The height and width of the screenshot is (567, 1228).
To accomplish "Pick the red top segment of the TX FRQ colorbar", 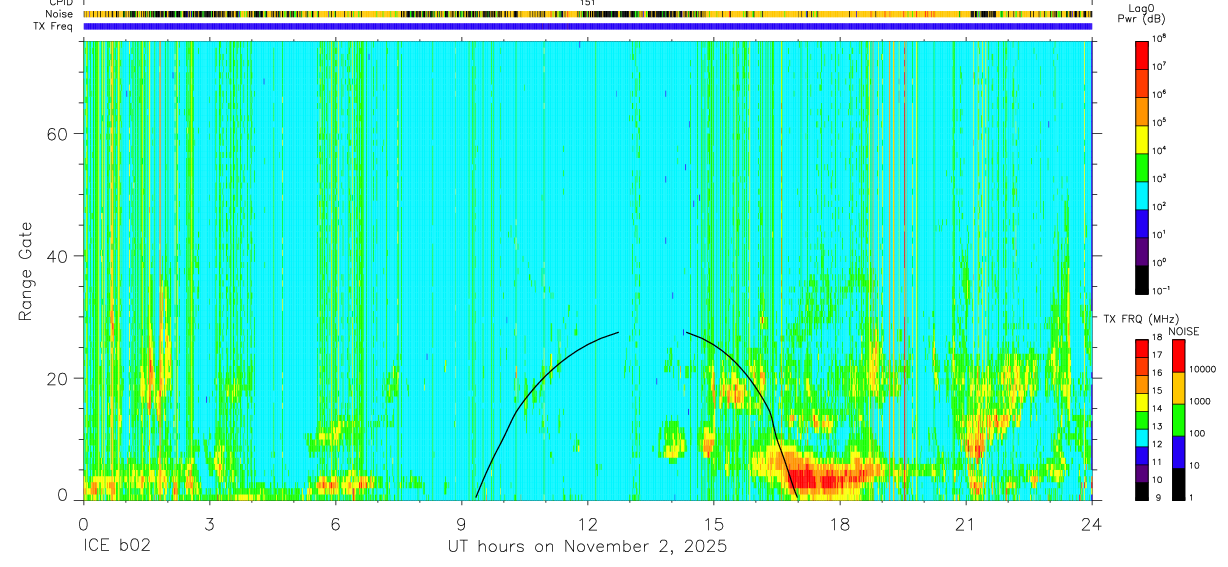I will coord(1142,349).
